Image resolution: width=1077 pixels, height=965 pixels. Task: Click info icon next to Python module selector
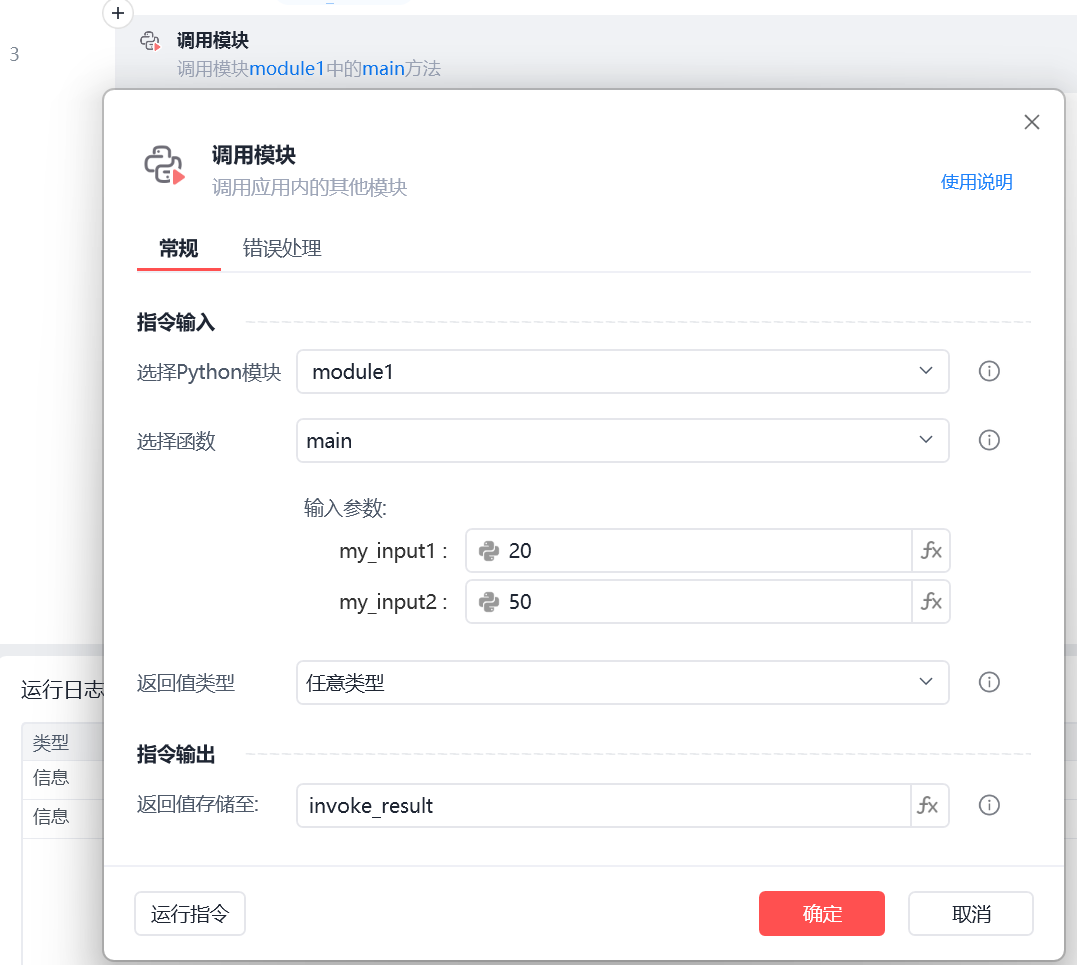[989, 371]
